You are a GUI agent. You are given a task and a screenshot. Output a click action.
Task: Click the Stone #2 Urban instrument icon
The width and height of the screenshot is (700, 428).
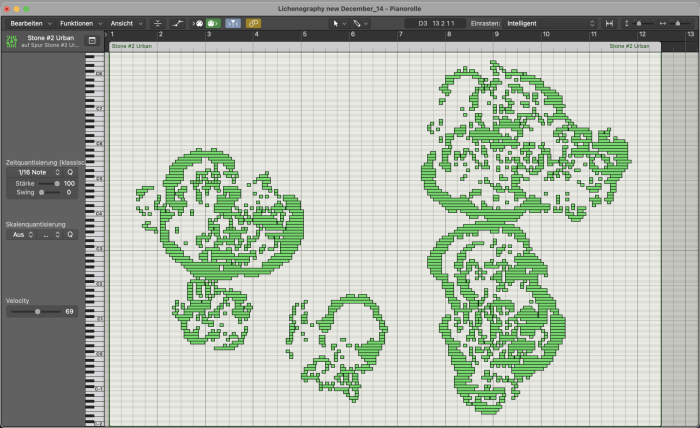[11, 42]
